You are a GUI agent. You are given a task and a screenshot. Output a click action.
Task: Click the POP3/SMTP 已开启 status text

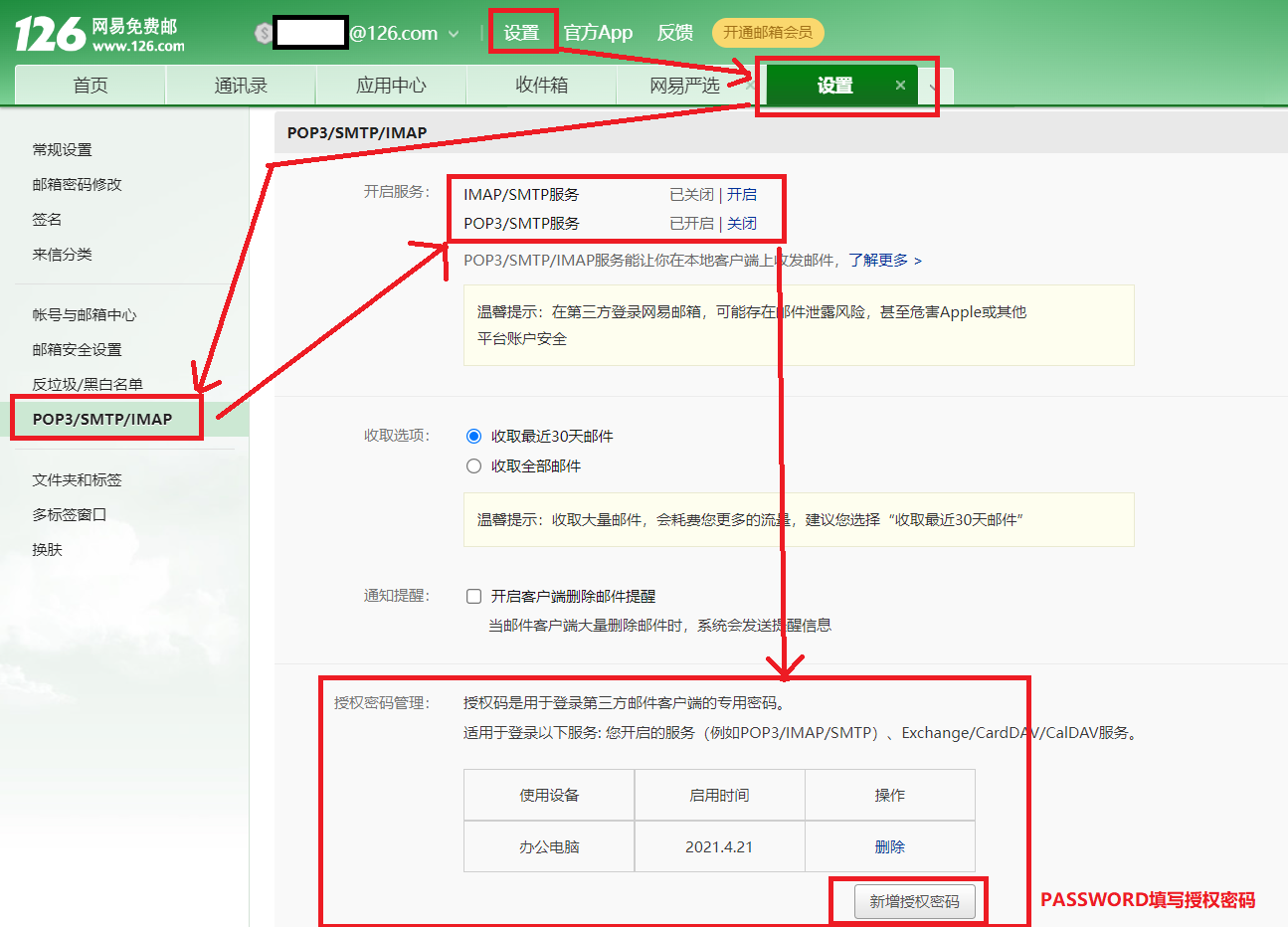tap(691, 223)
